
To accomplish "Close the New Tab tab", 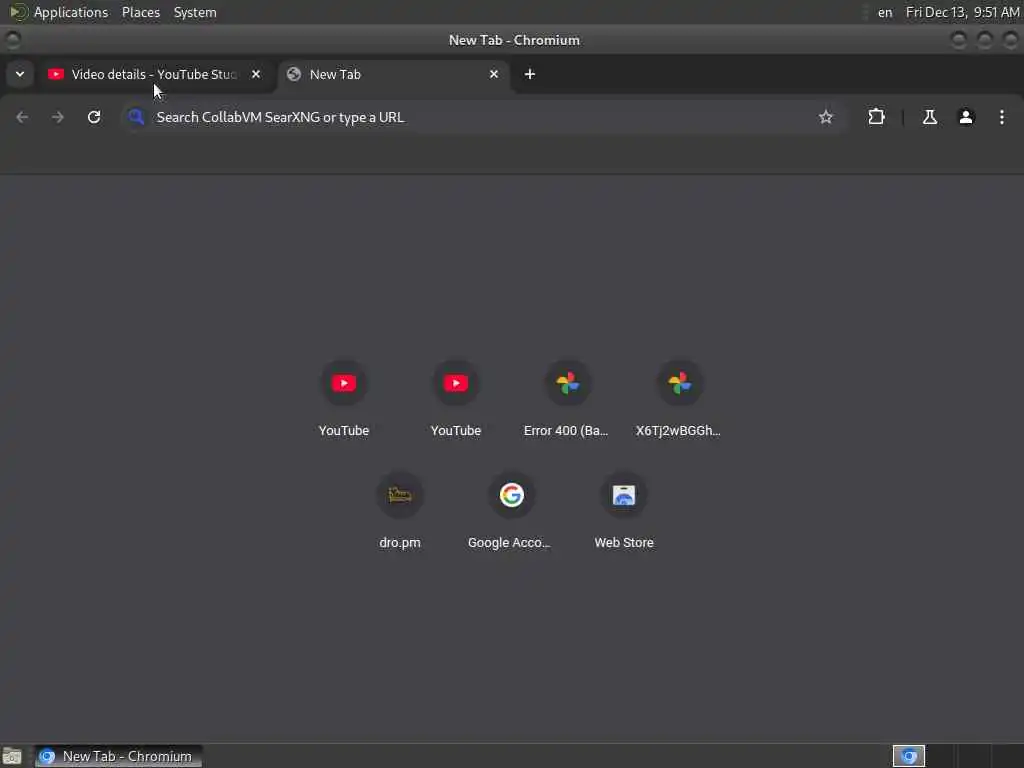I will [x=494, y=74].
